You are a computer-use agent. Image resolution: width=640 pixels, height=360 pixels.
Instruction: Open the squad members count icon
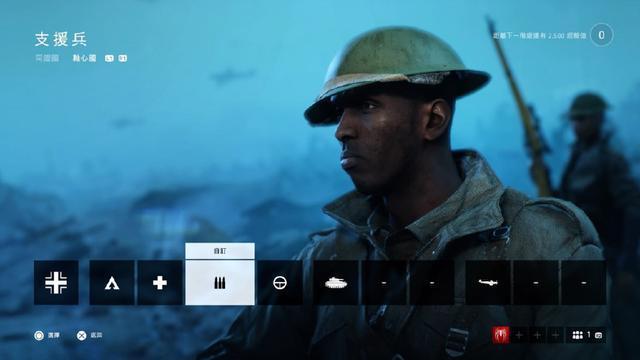(x=578, y=336)
